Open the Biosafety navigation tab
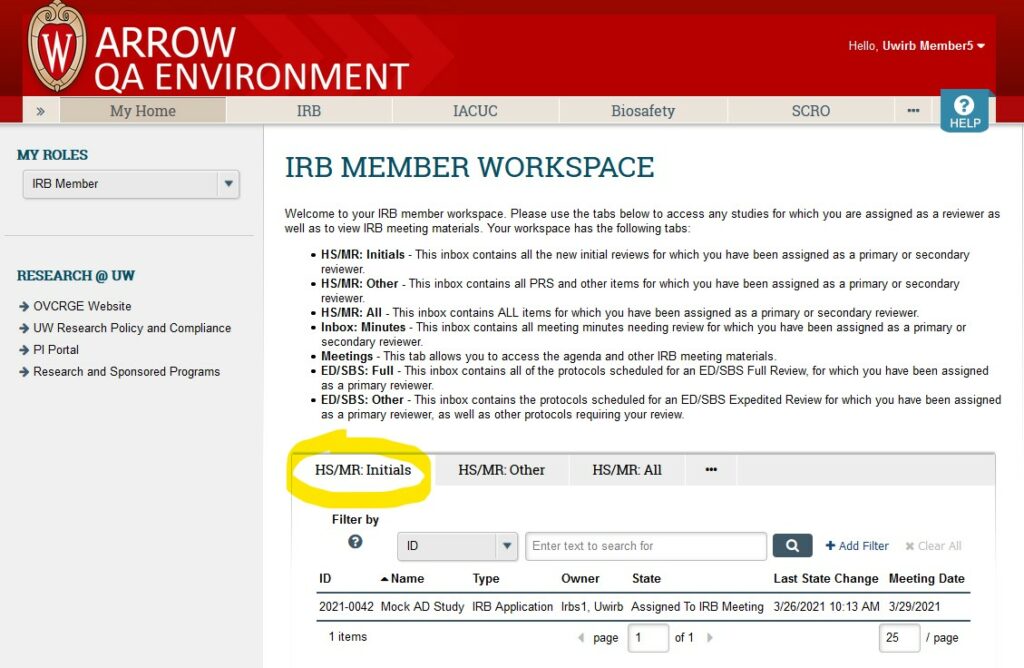The width and height of the screenshot is (1024, 668). coord(643,111)
